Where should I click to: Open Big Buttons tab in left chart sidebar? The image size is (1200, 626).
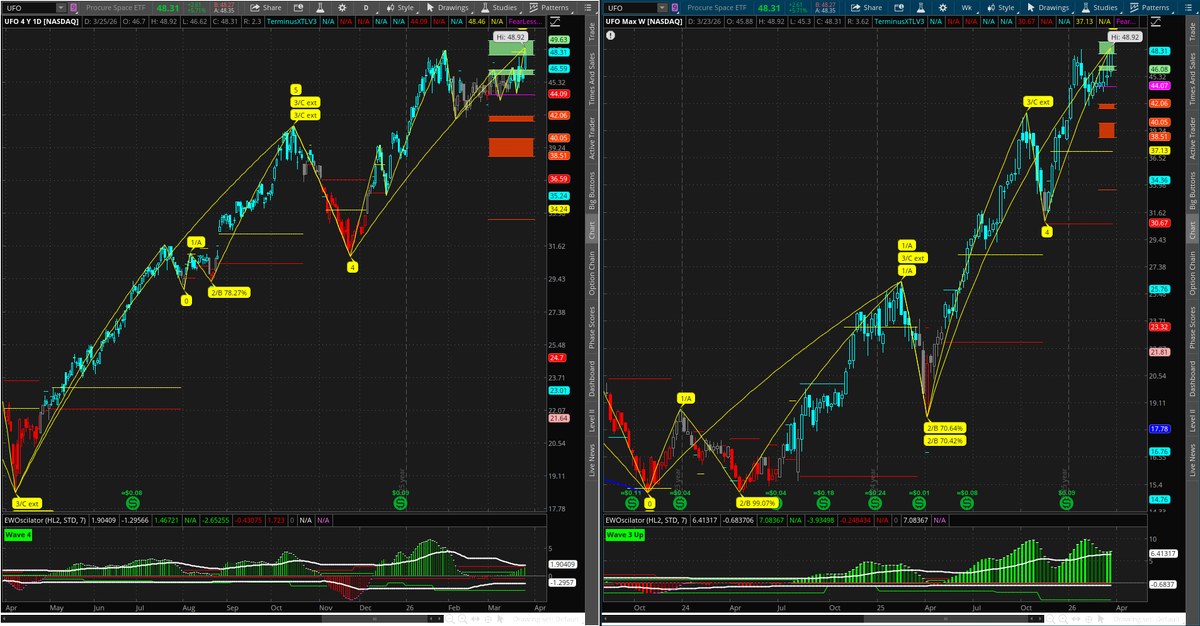(592, 191)
